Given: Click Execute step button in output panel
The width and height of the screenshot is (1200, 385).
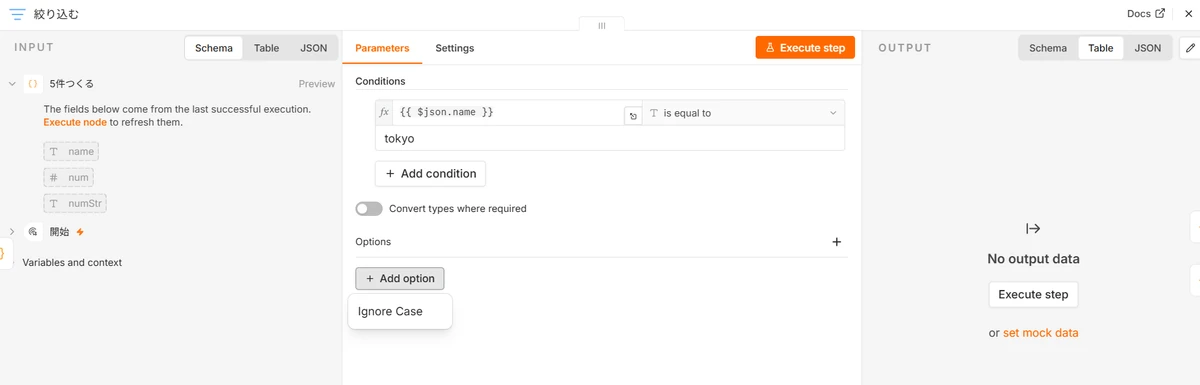Looking at the screenshot, I should click(1033, 295).
